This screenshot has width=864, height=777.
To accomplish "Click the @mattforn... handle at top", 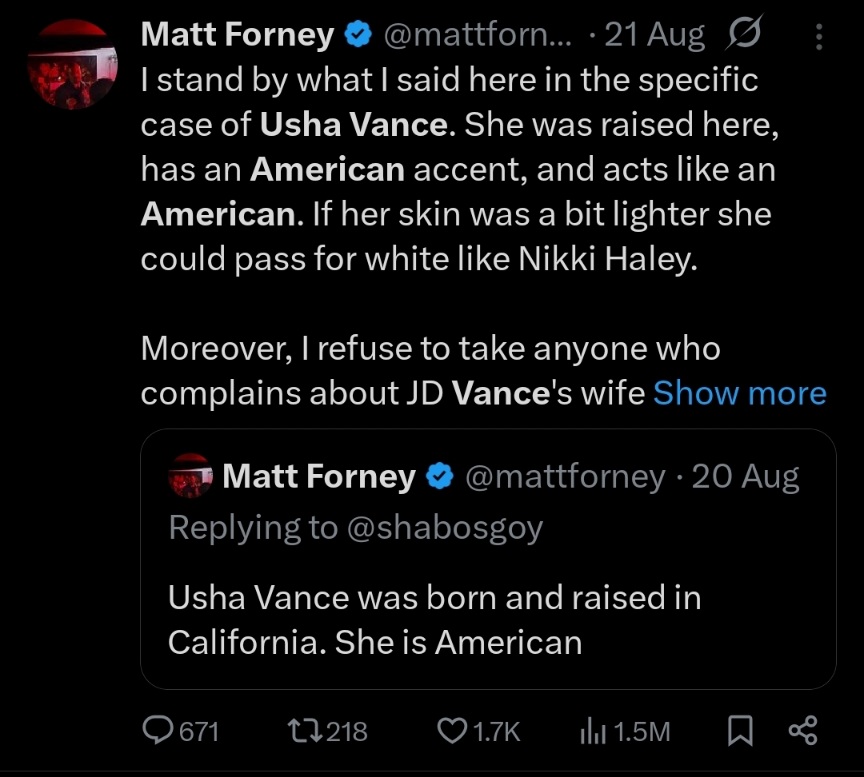I will point(477,36).
